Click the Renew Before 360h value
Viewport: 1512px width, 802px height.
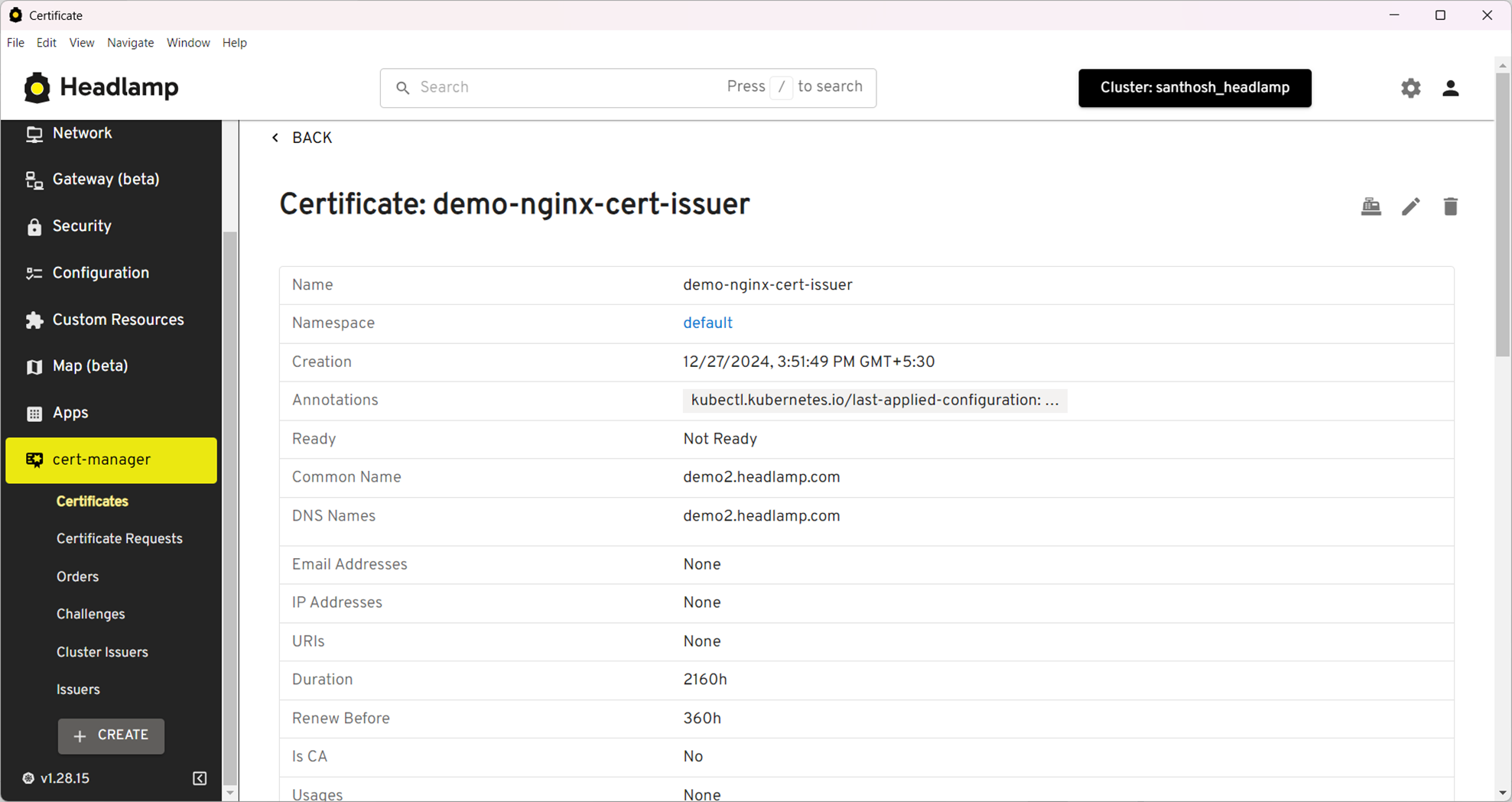tap(701, 719)
